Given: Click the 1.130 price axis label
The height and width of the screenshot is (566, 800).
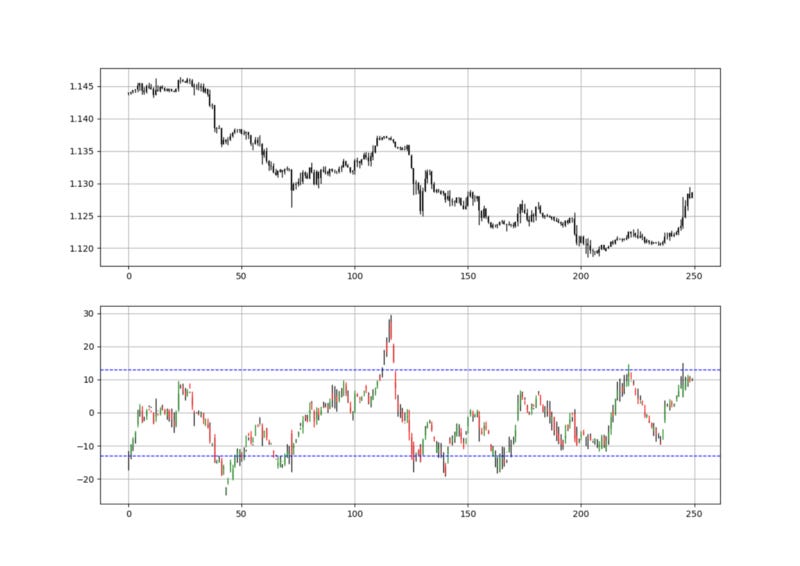Looking at the screenshot, I should [82, 184].
